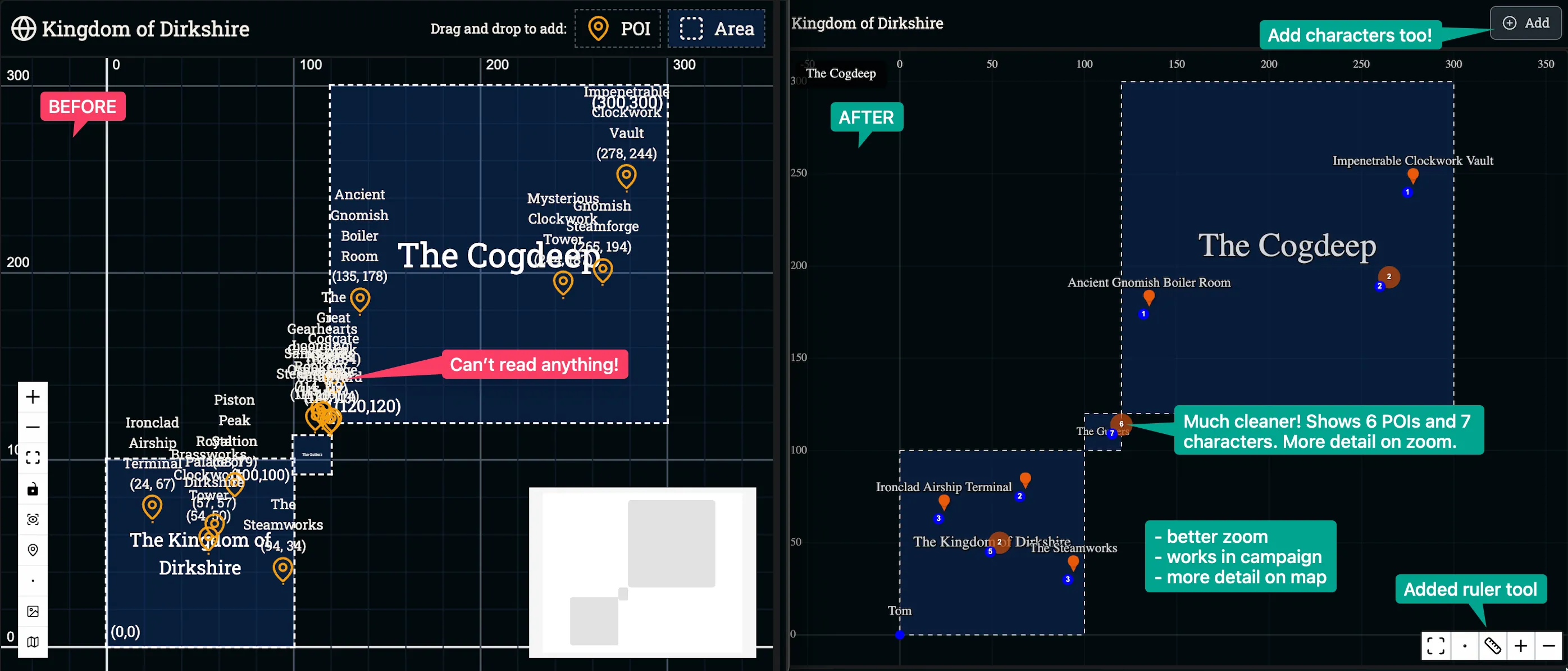Screen dimensions: 1568x671
Task: Click the Ancient Gnomish Boiler Room pin on the right map
Action: [x=1148, y=297]
